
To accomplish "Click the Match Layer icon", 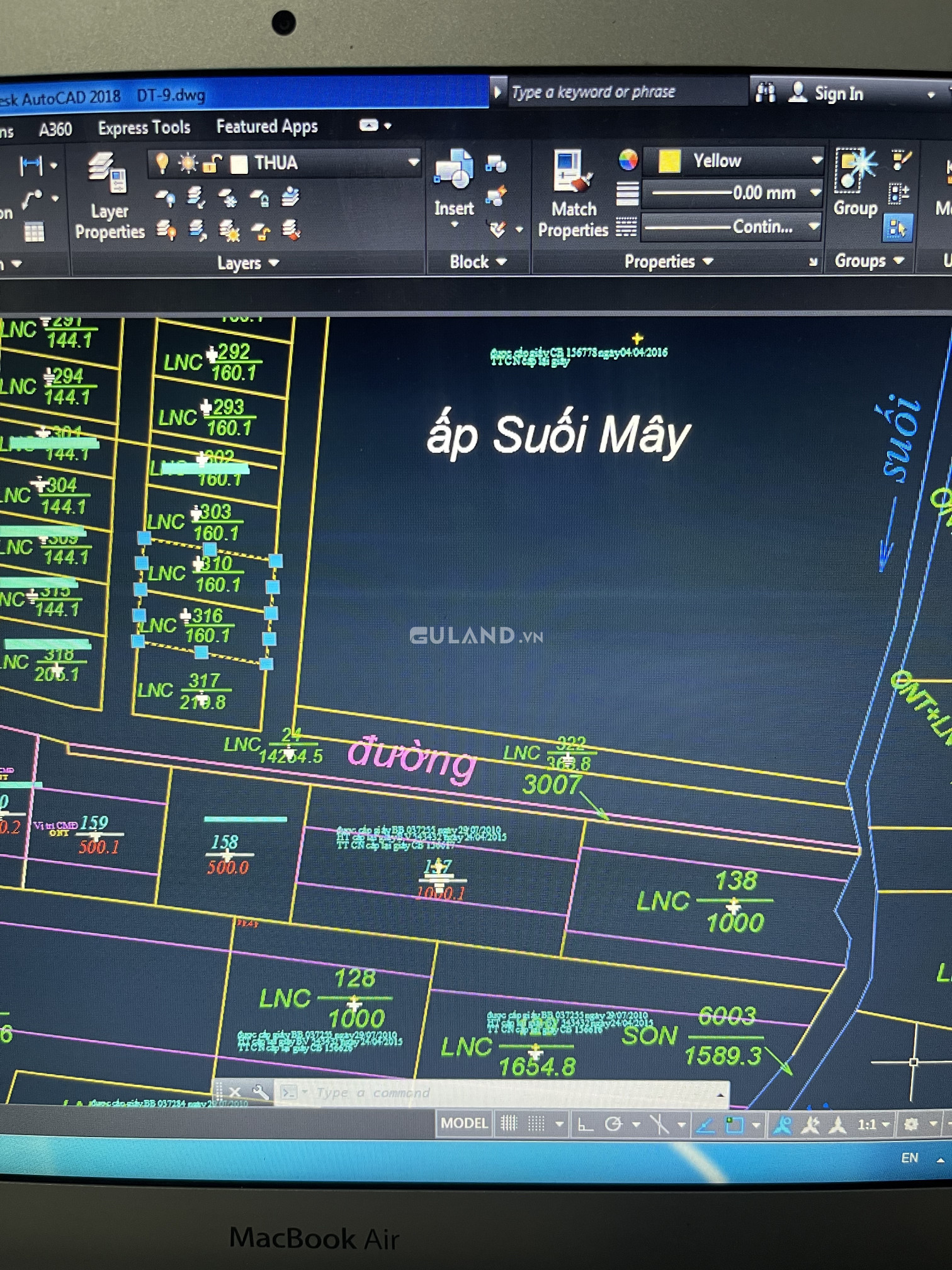I will [x=291, y=231].
